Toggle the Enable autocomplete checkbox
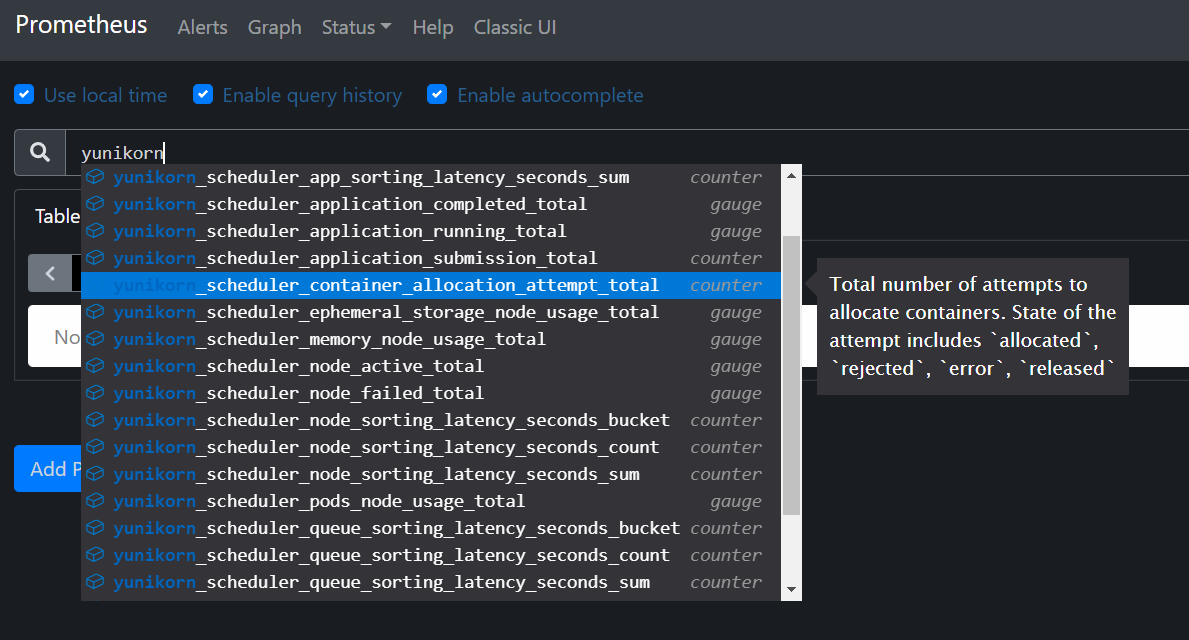Viewport: 1189px width, 640px height. pos(437,94)
